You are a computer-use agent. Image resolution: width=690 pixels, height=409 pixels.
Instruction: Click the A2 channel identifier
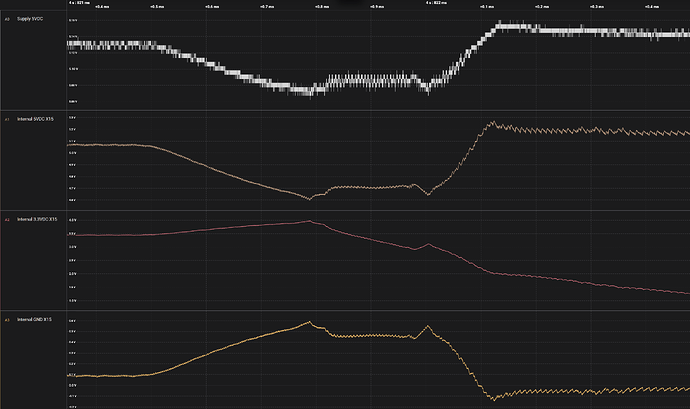tap(7, 219)
